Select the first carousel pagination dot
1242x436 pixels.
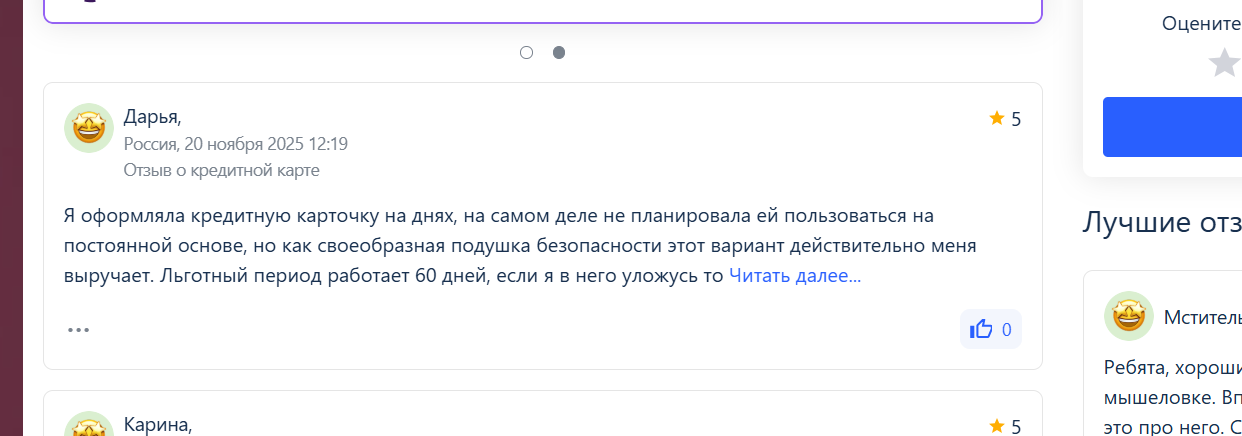click(527, 53)
